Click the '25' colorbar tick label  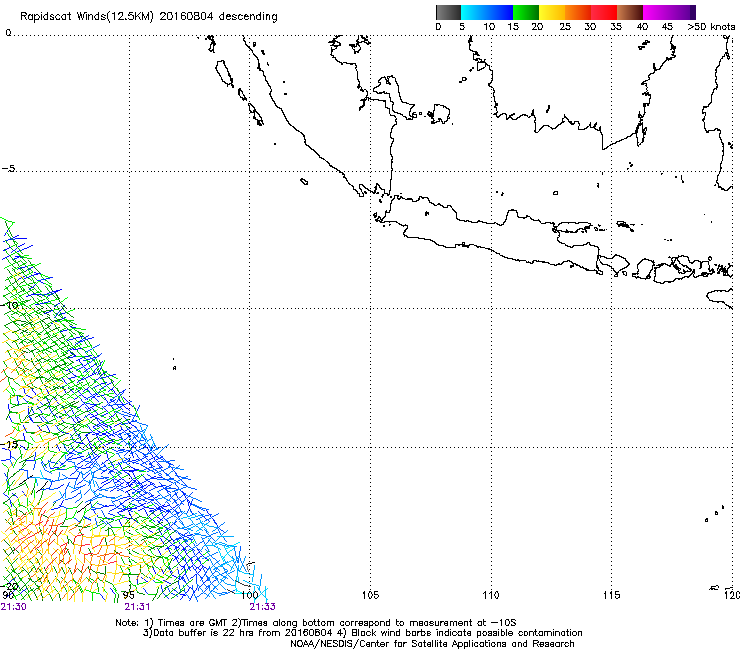pyautogui.click(x=565, y=26)
